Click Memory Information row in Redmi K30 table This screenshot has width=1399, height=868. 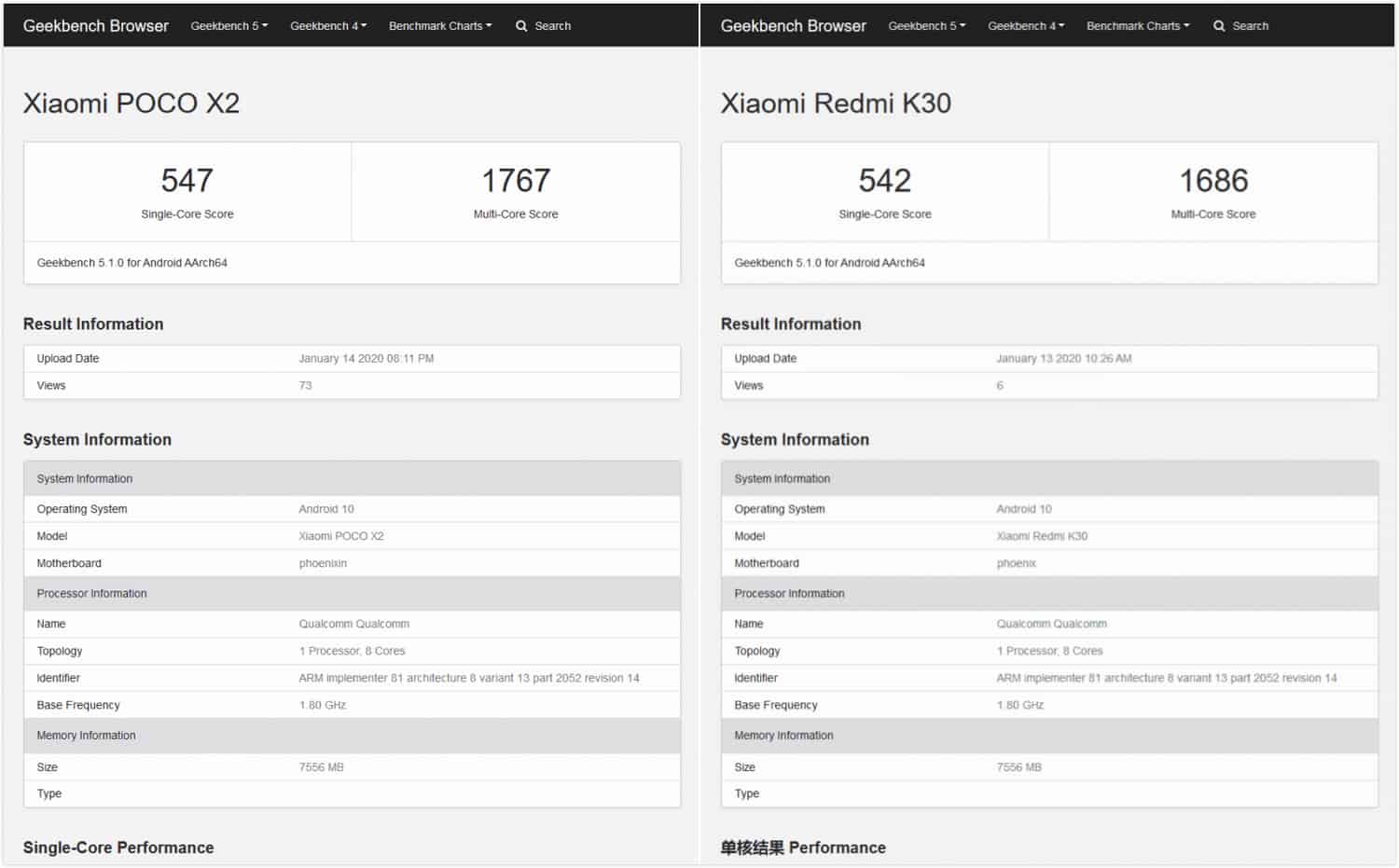[1049, 736]
